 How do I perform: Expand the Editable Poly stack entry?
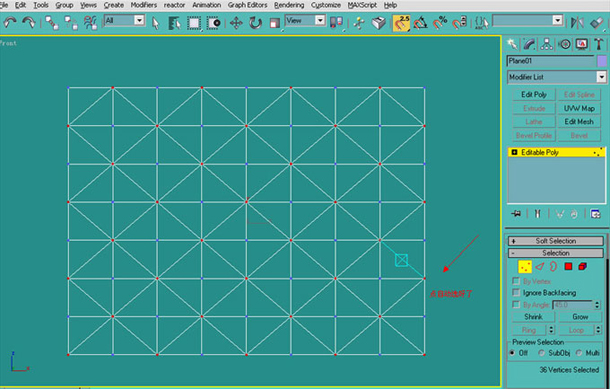514,152
